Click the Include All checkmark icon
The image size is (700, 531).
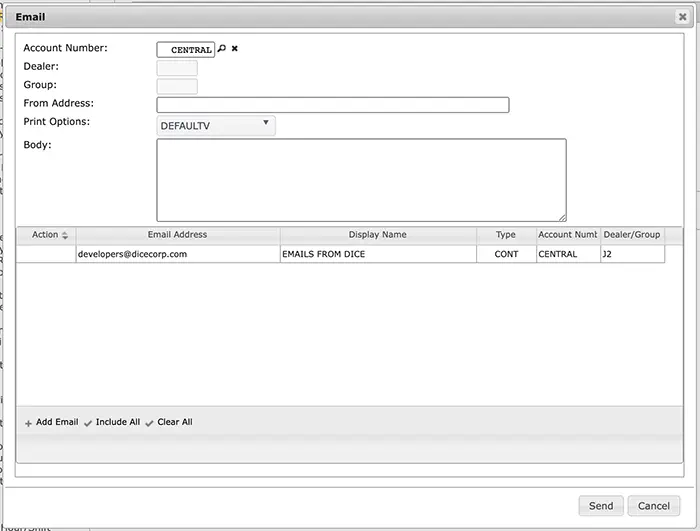88,423
